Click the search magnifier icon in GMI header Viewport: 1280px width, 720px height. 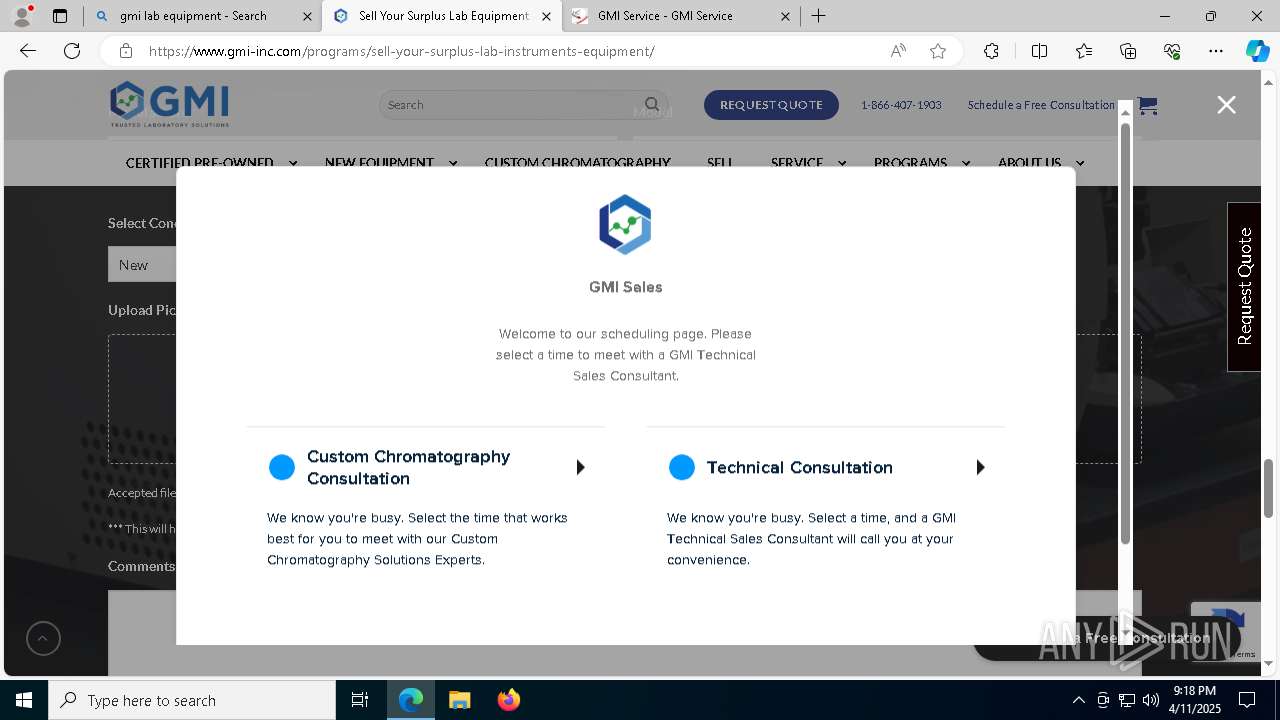coord(652,104)
